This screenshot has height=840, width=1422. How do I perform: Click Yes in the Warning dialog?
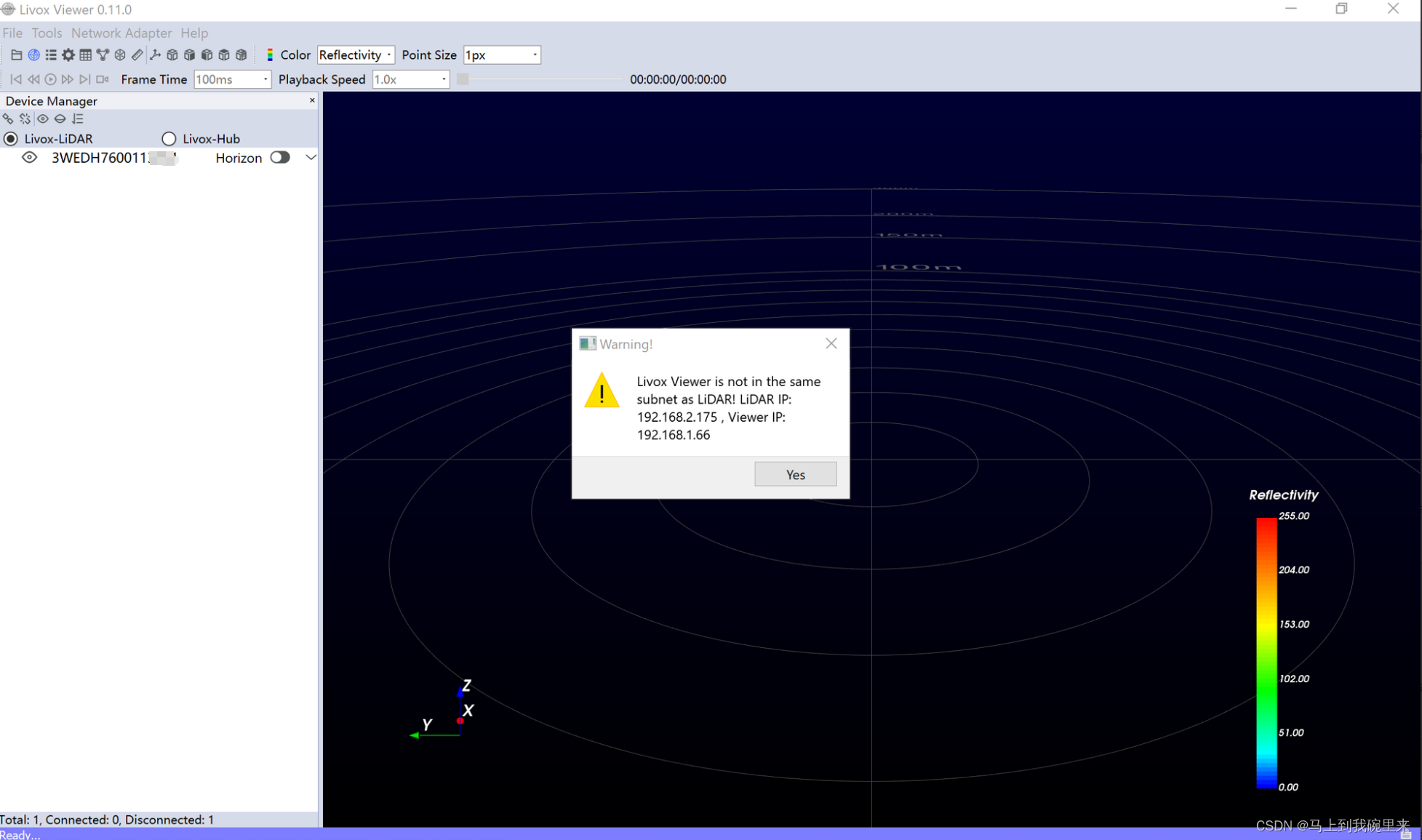tap(795, 474)
